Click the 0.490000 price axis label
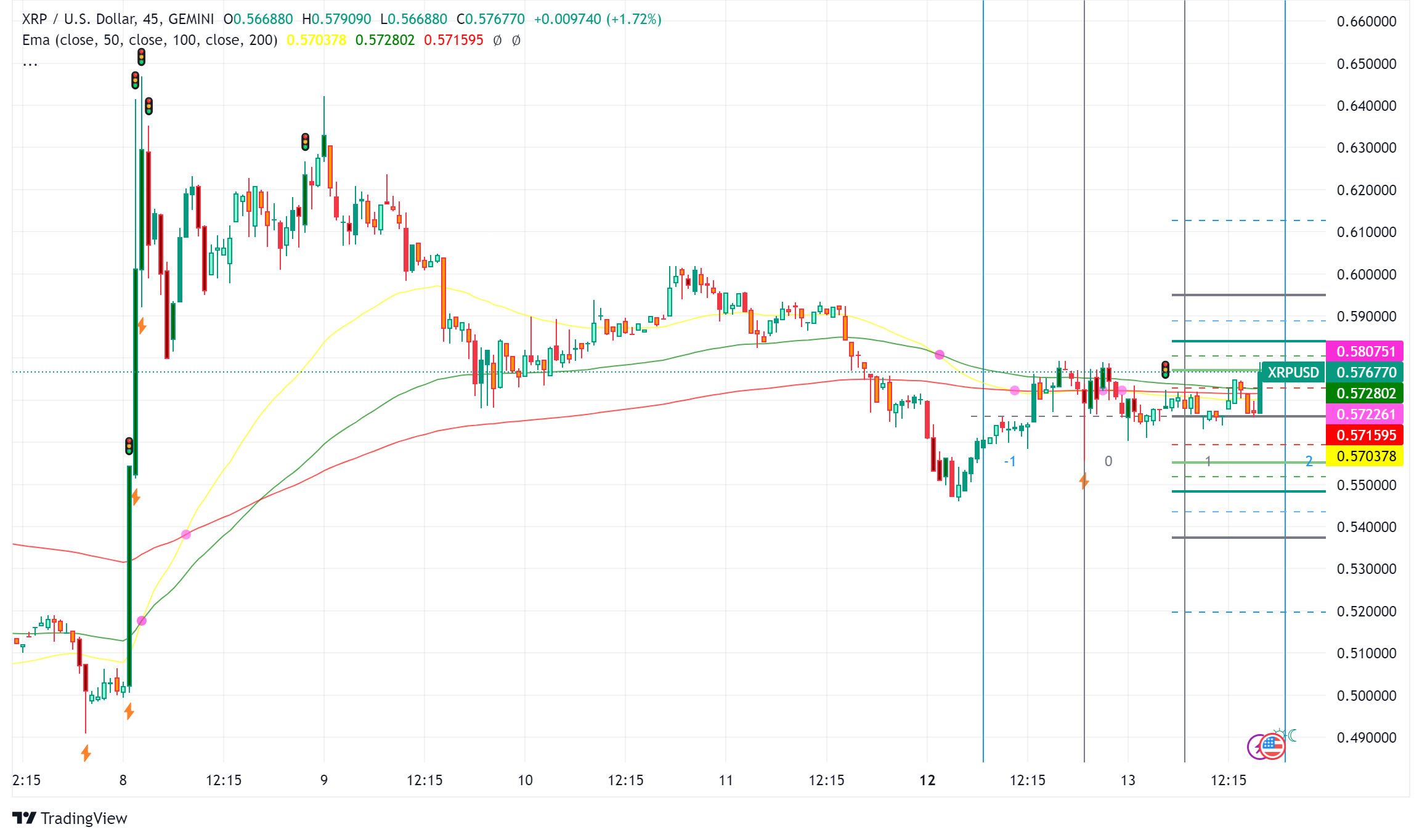This screenshot has height=840, width=1422. pos(1366,737)
